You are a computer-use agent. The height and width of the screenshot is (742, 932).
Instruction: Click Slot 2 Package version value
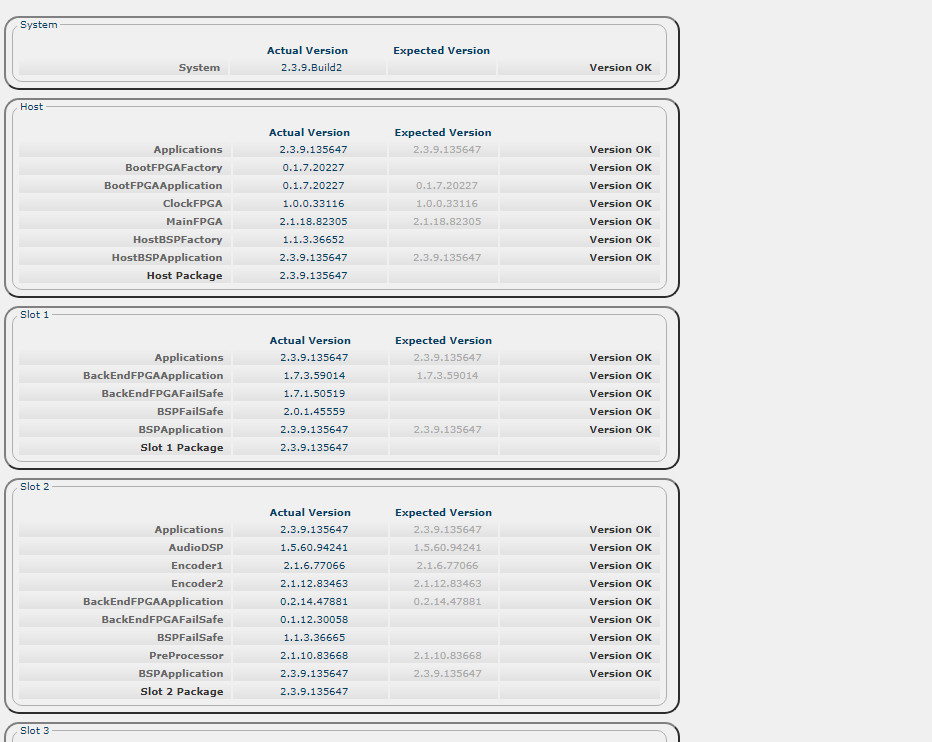314,691
